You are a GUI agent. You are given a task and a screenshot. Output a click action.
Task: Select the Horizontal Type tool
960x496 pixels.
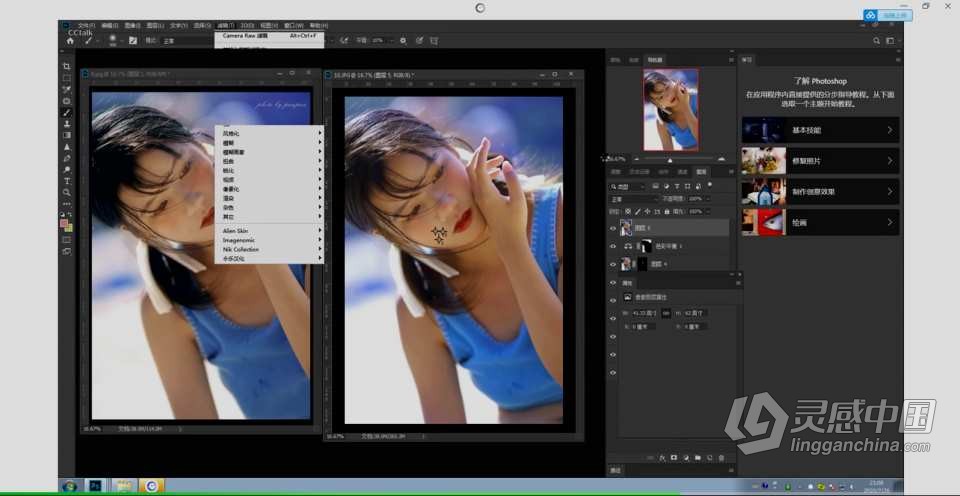pyautogui.click(x=66, y=181)
